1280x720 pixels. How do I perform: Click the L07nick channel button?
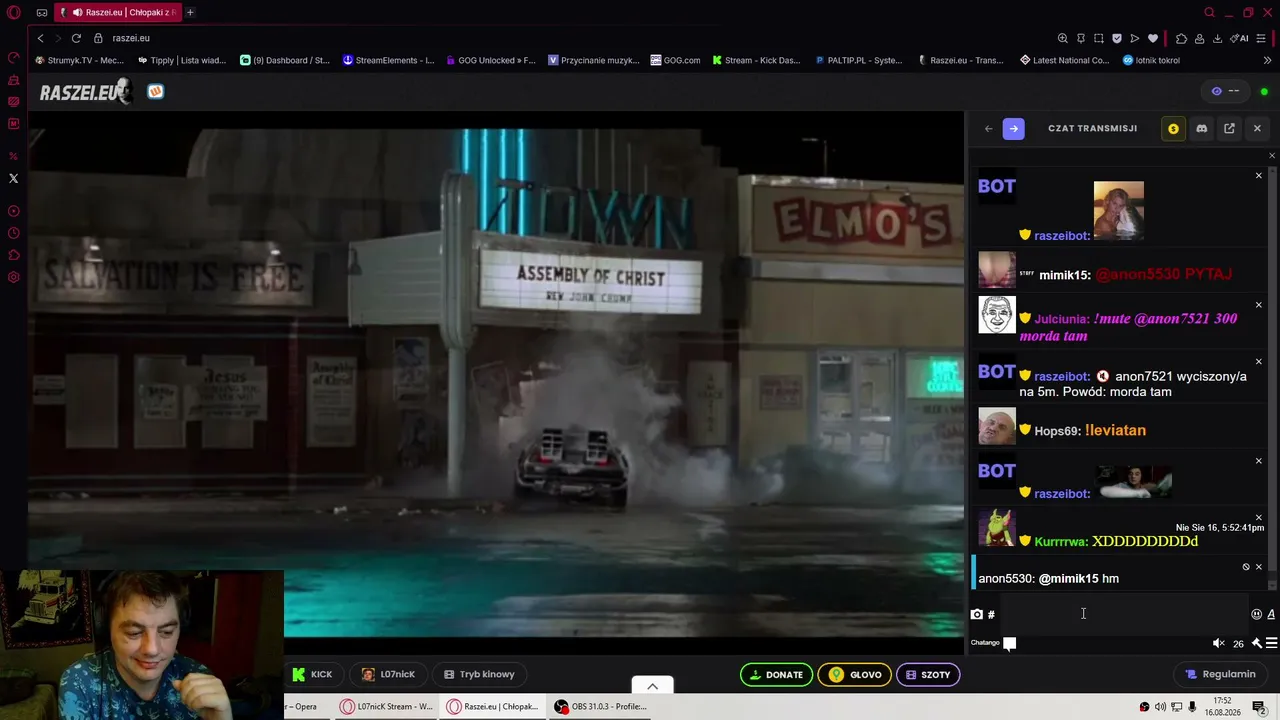pyautogui.click(x=388, y=675)
